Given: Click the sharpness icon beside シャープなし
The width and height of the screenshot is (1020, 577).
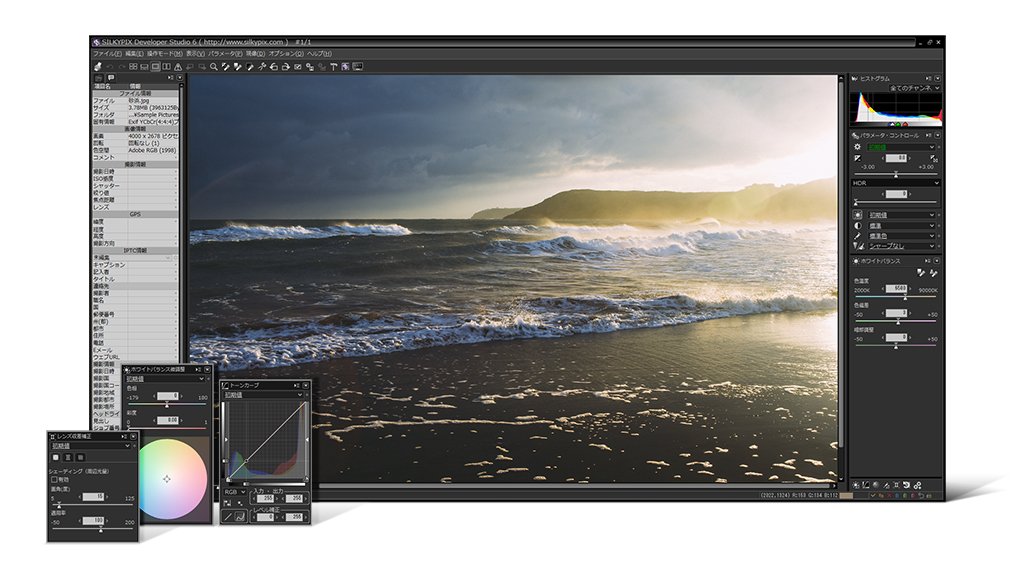Looking at the screenshot, I should tap(859, 246).
